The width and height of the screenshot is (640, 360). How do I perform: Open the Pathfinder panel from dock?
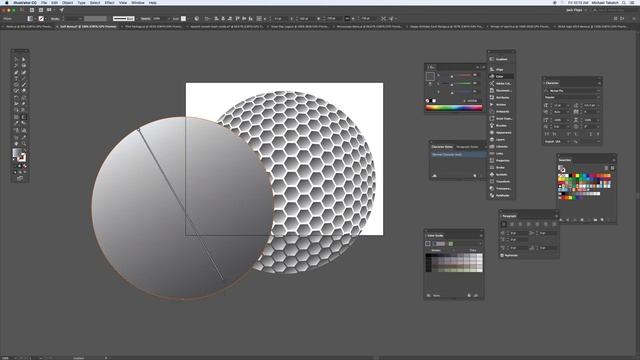click(x=501, y=196)
